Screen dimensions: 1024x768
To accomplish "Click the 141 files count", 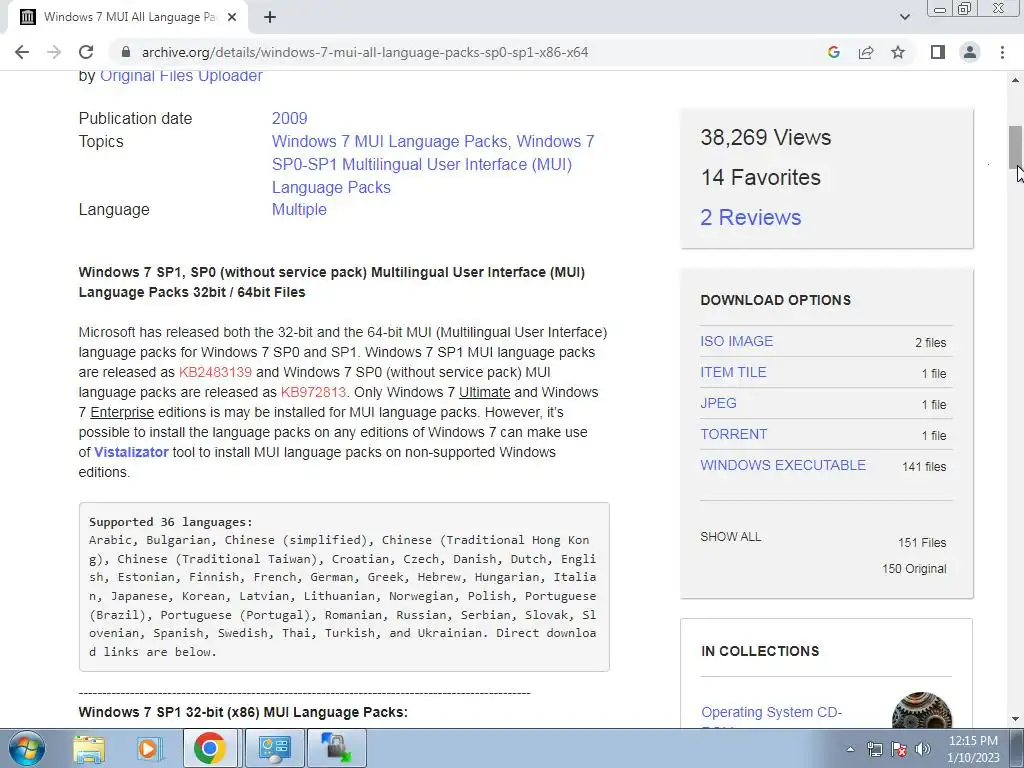I will [923, 466].
